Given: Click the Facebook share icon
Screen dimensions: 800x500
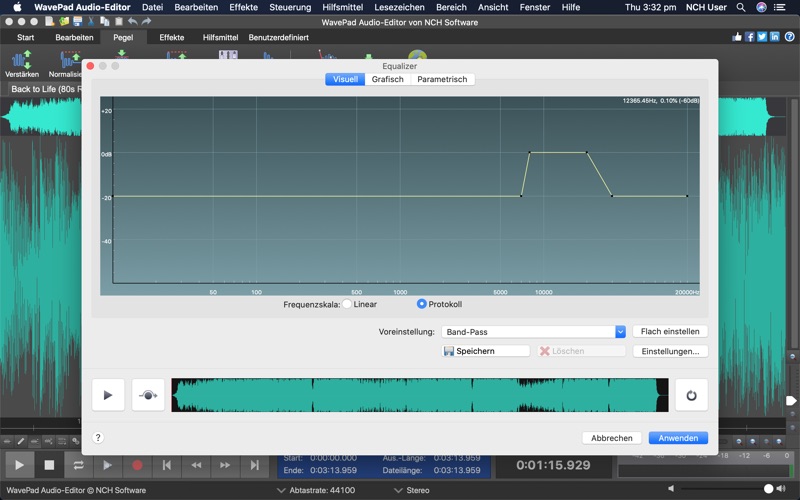Looking at the screenshot, I should pos(749,37).
